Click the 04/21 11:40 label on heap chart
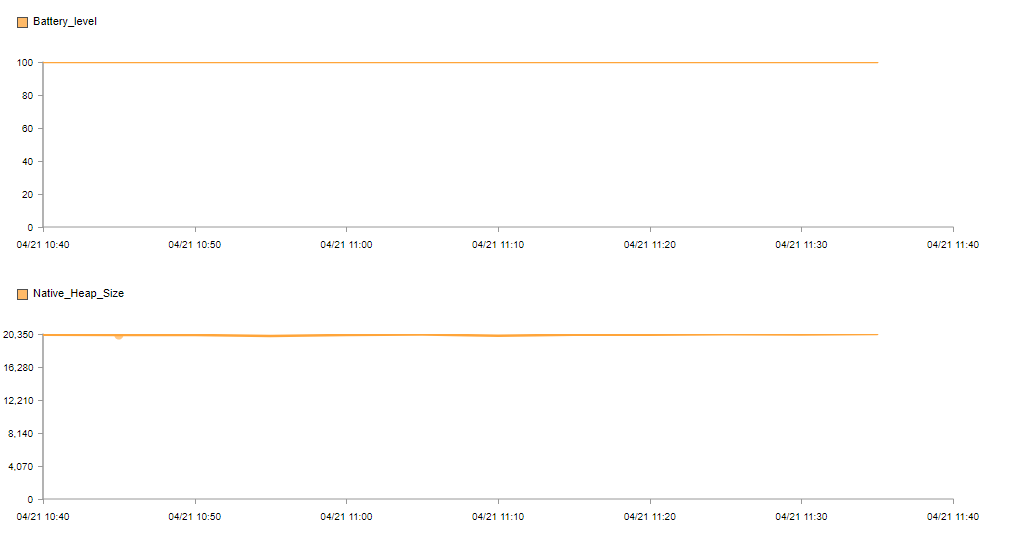Viewport: 1013px width, 547px height. pos(953,517)
